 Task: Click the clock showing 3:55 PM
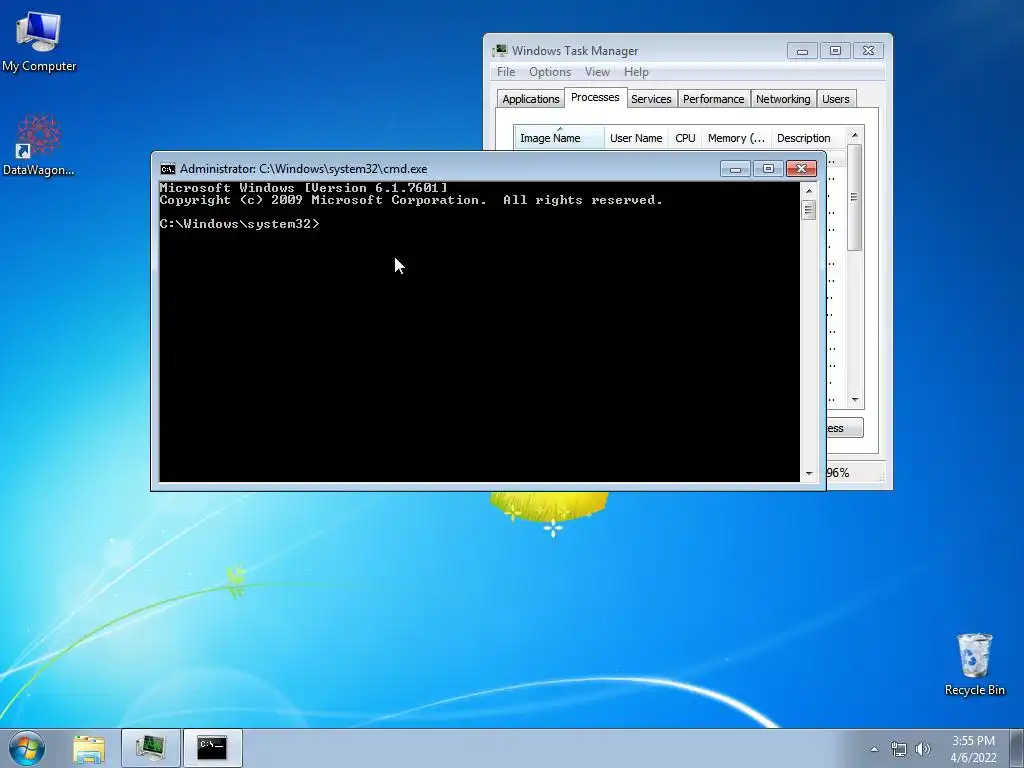point(973,748)
